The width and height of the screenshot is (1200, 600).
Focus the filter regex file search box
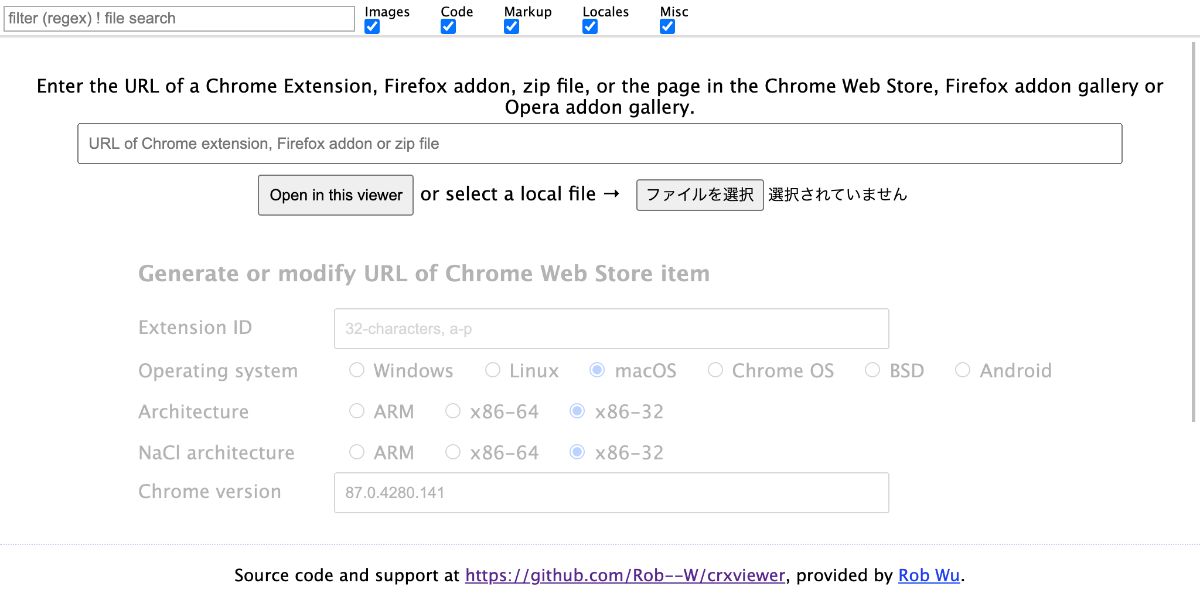(x=179, y=18)
